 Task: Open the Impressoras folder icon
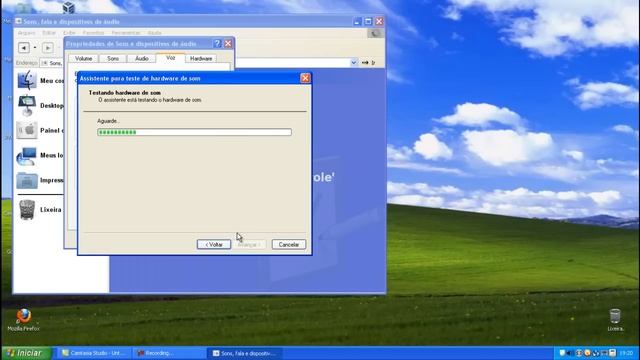click(27, 180)
